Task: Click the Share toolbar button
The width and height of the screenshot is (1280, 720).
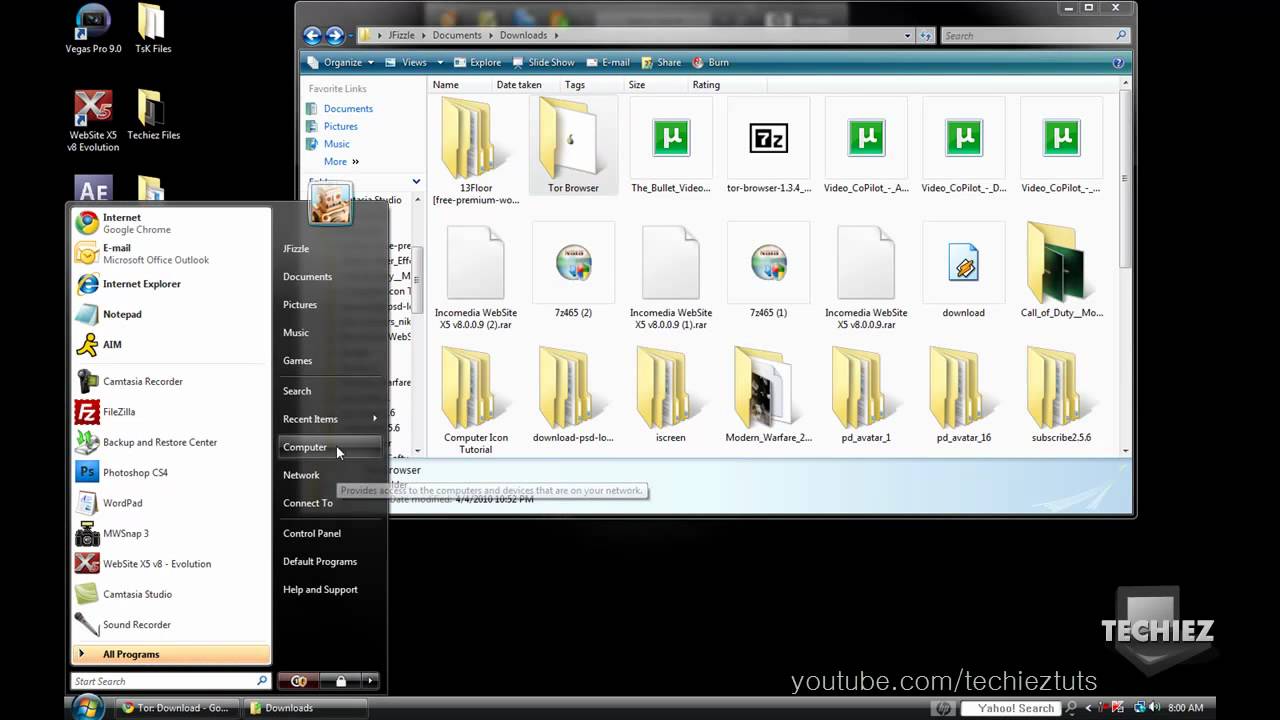Action: (x=660, y=62)
